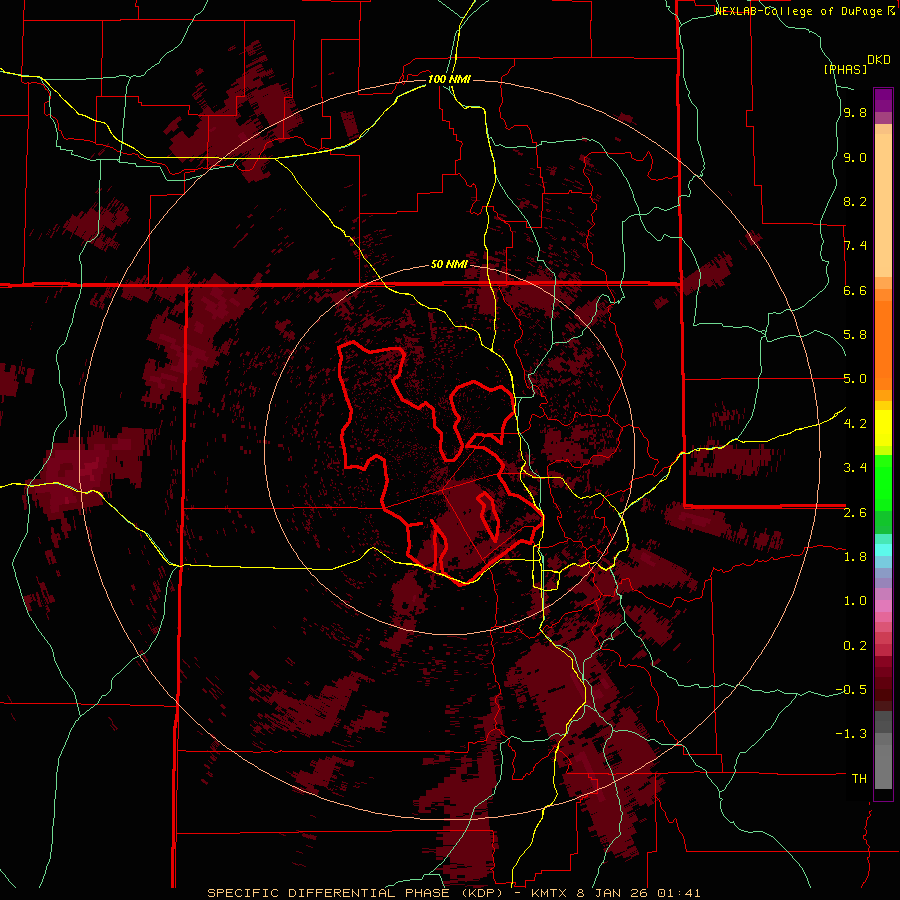Select the 5.8 scale value

click(x=855, y=335)
